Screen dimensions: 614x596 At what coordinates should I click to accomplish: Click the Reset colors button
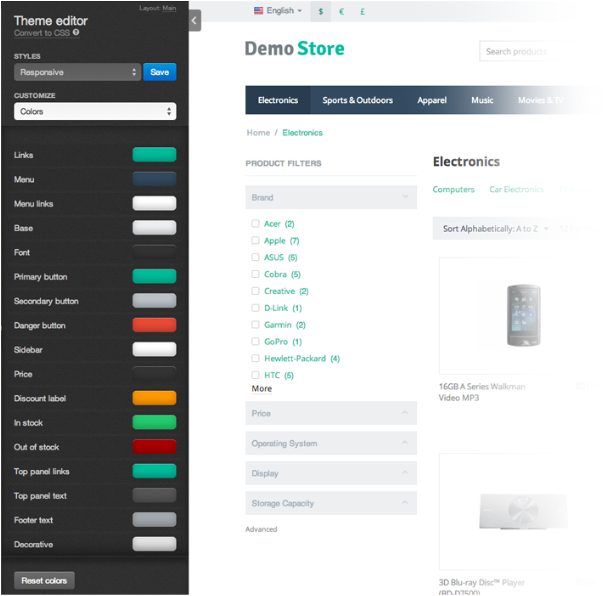pyautogui.click(x=44, y=580)
